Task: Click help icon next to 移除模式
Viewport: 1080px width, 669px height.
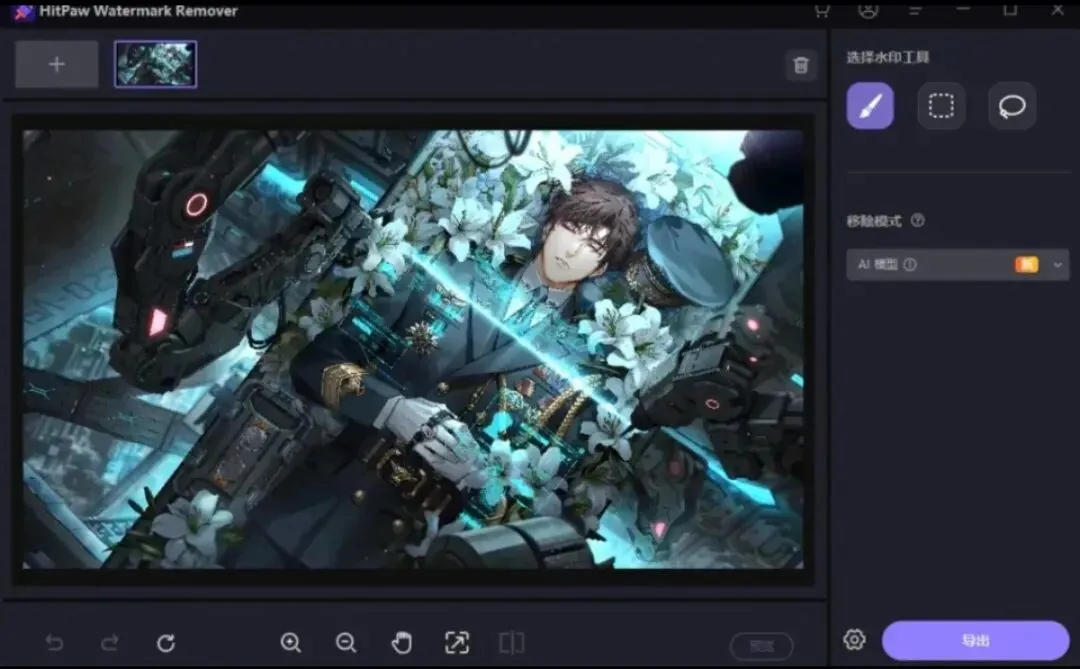Action: (x=917, y=220)
